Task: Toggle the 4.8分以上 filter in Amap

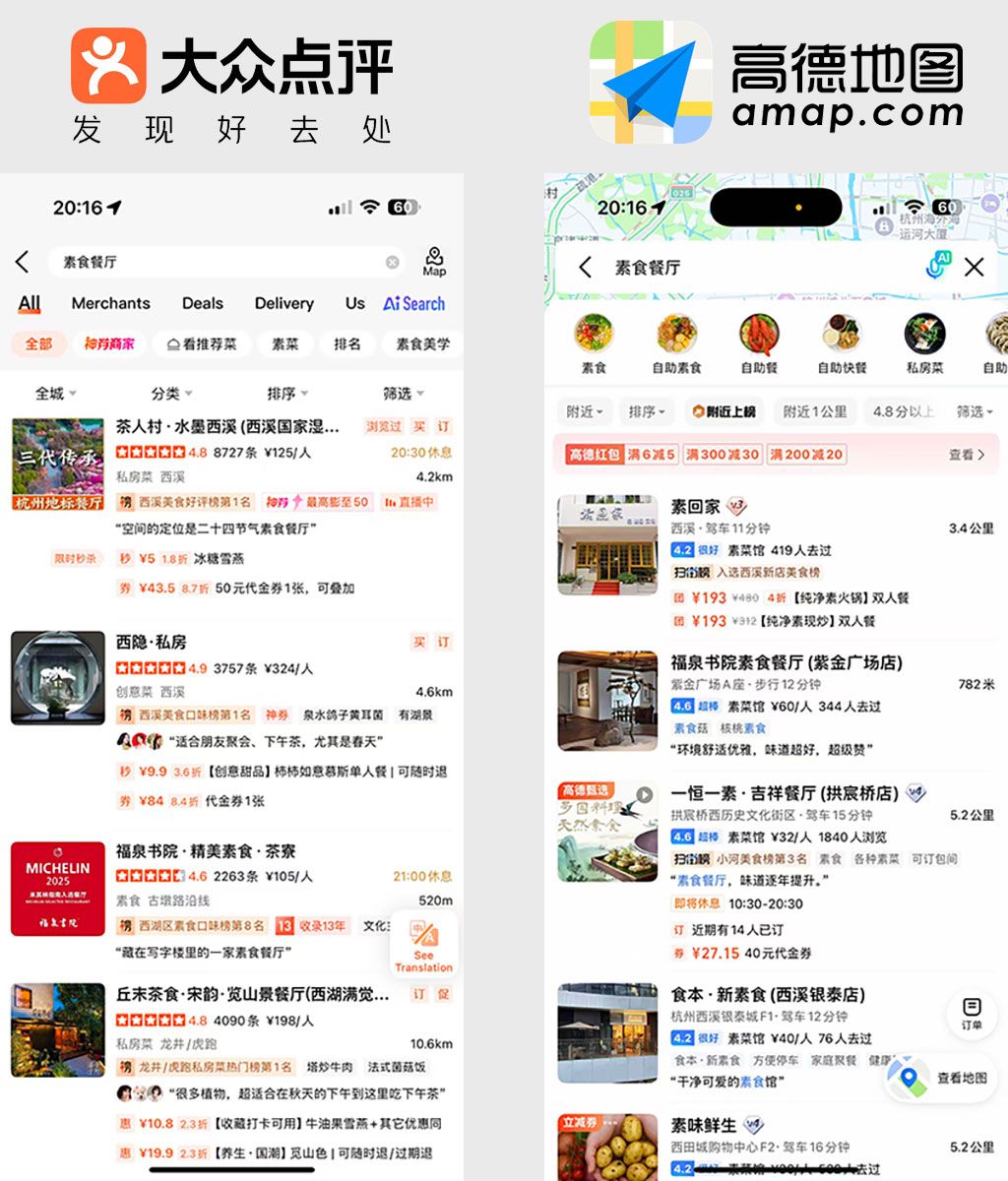Action: [x=904, y=411]
